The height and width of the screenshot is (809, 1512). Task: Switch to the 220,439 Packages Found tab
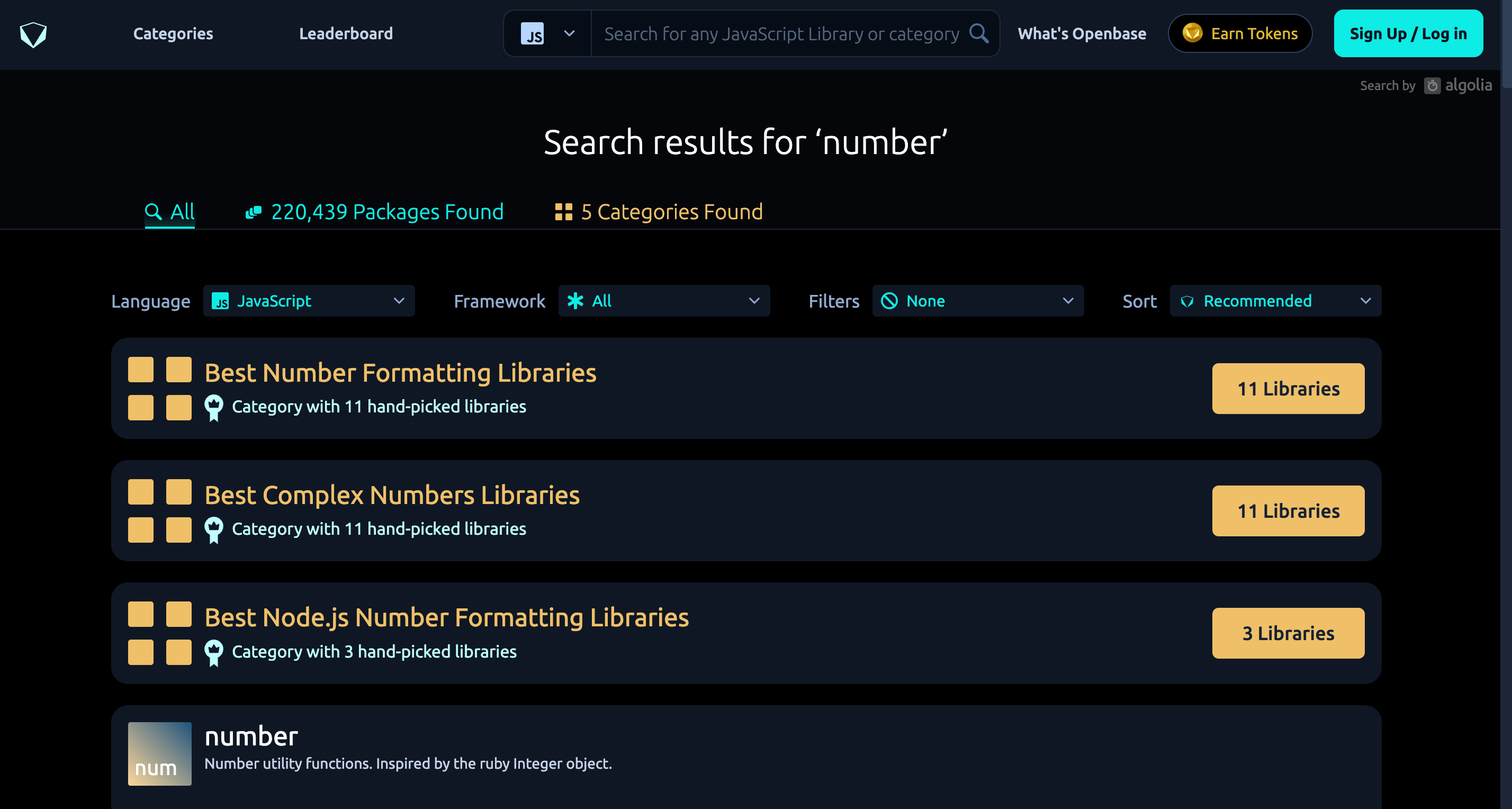(x=374, y=212)
